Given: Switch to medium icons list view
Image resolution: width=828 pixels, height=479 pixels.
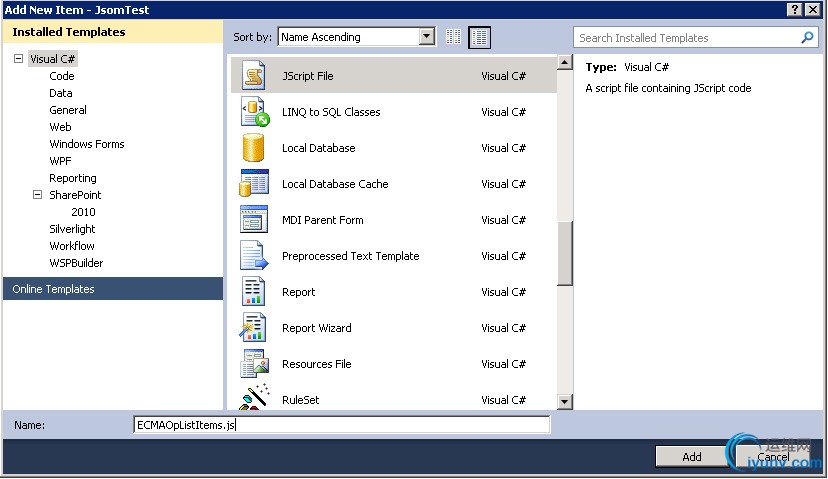Looking at the screenshot, I should (479, 37).
